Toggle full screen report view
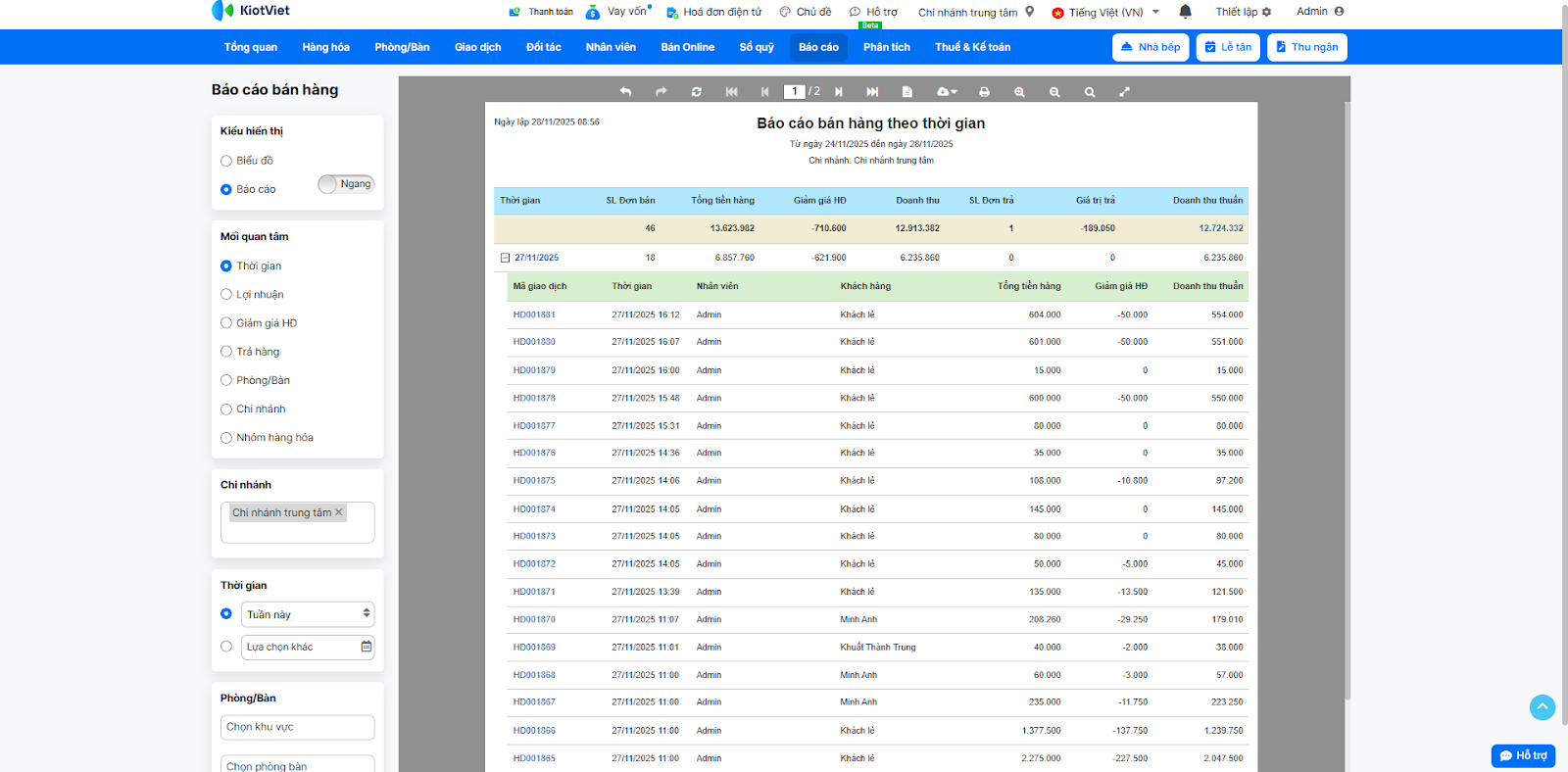1568x772 pixels. point(1124,92)
